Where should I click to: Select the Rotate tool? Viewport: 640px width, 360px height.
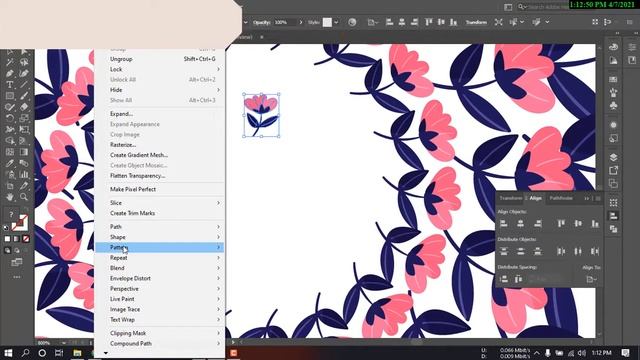pos(9,118)
